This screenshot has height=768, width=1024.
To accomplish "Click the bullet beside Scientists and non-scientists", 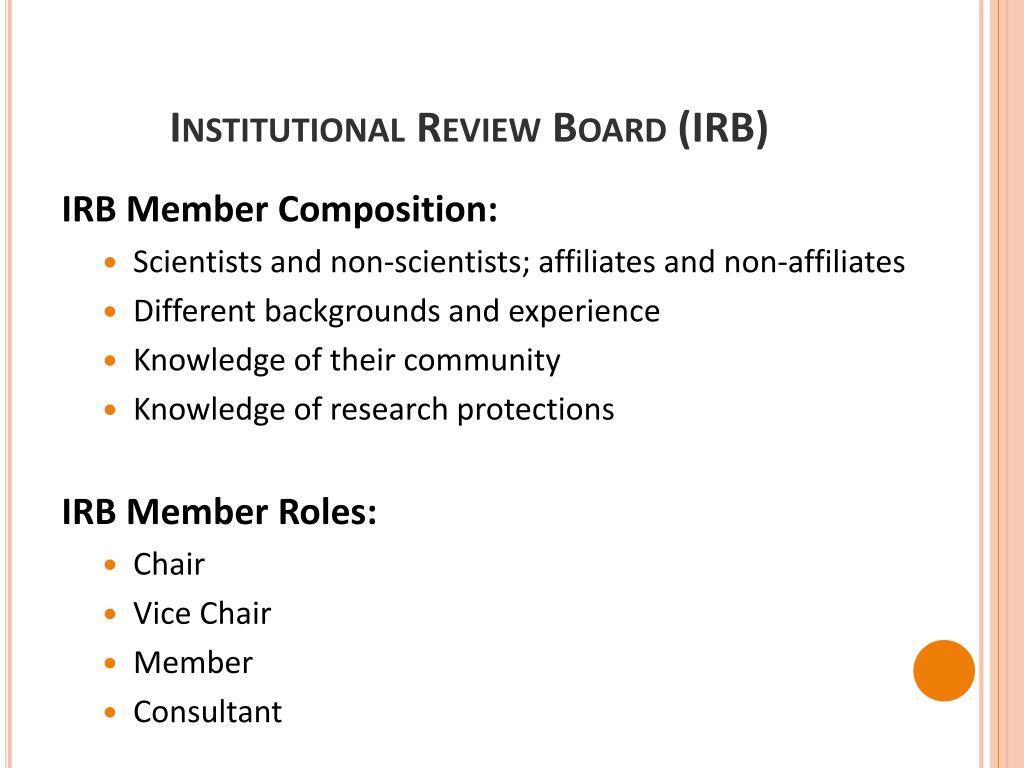I will pos(110,263).
